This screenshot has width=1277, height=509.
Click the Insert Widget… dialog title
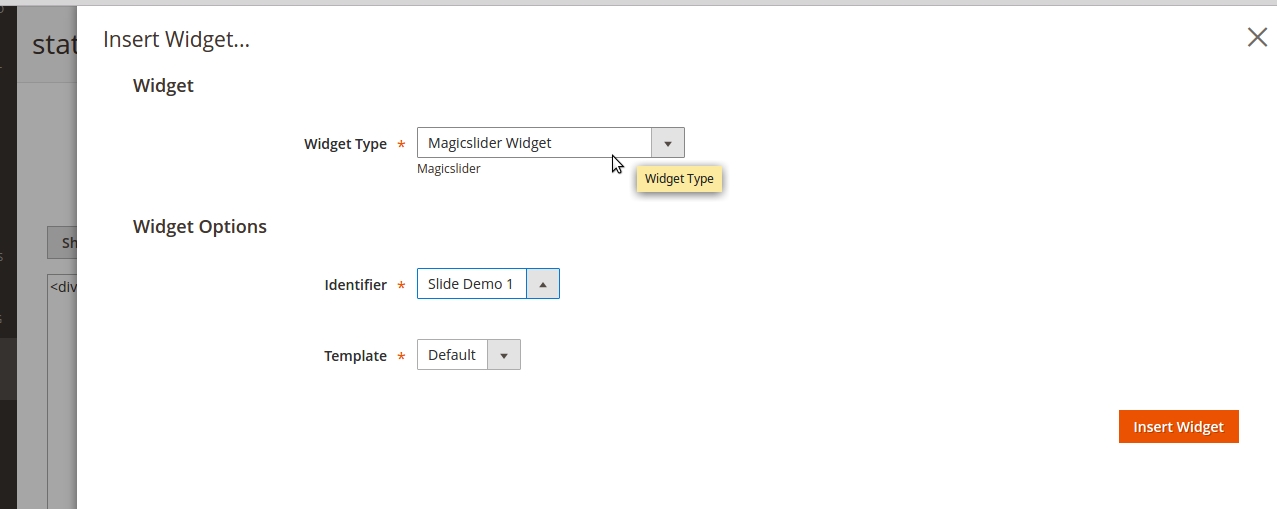[x=176, y=40]
